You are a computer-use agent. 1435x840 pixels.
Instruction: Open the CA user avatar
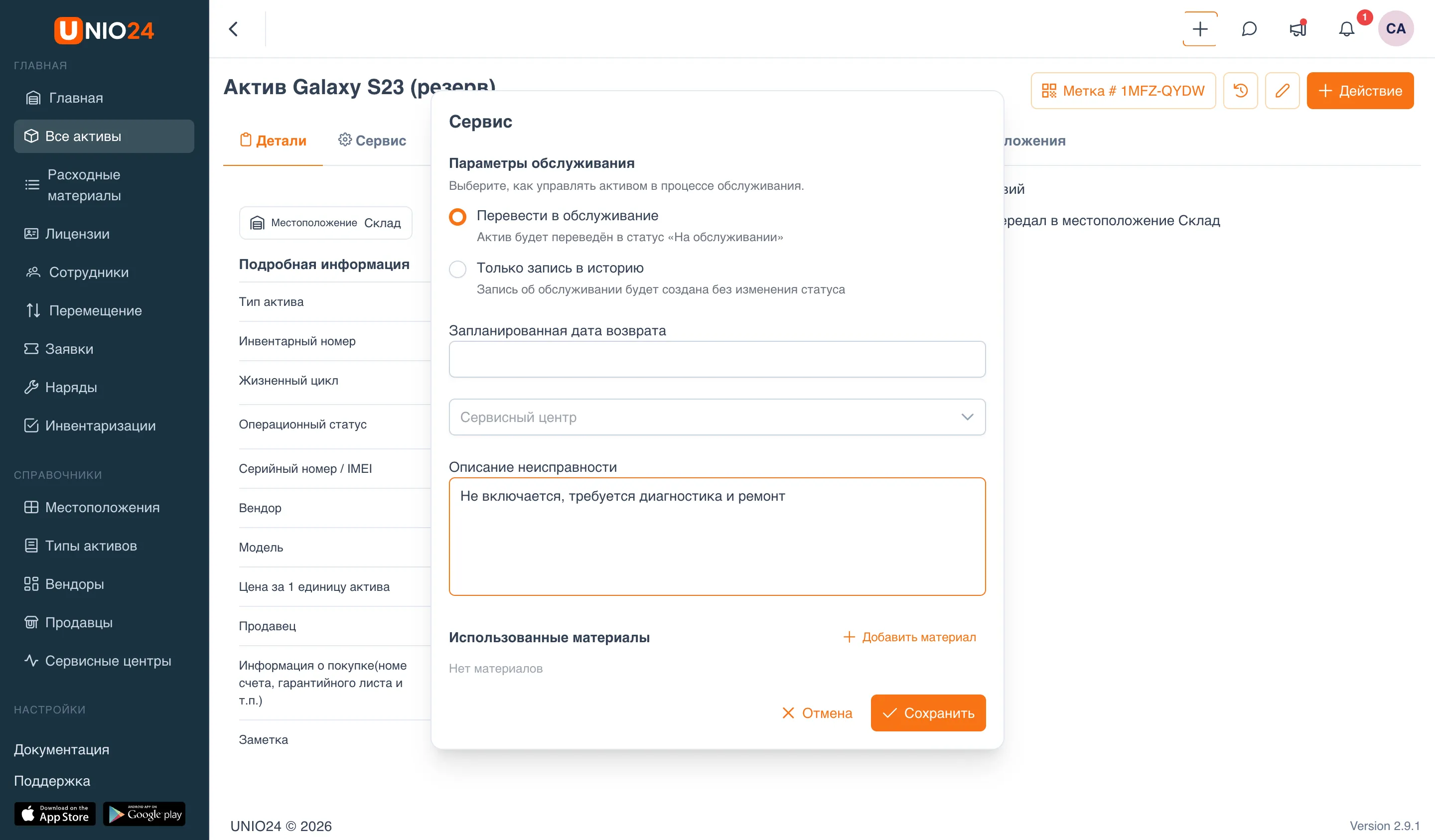click(x=1395, y=28)
